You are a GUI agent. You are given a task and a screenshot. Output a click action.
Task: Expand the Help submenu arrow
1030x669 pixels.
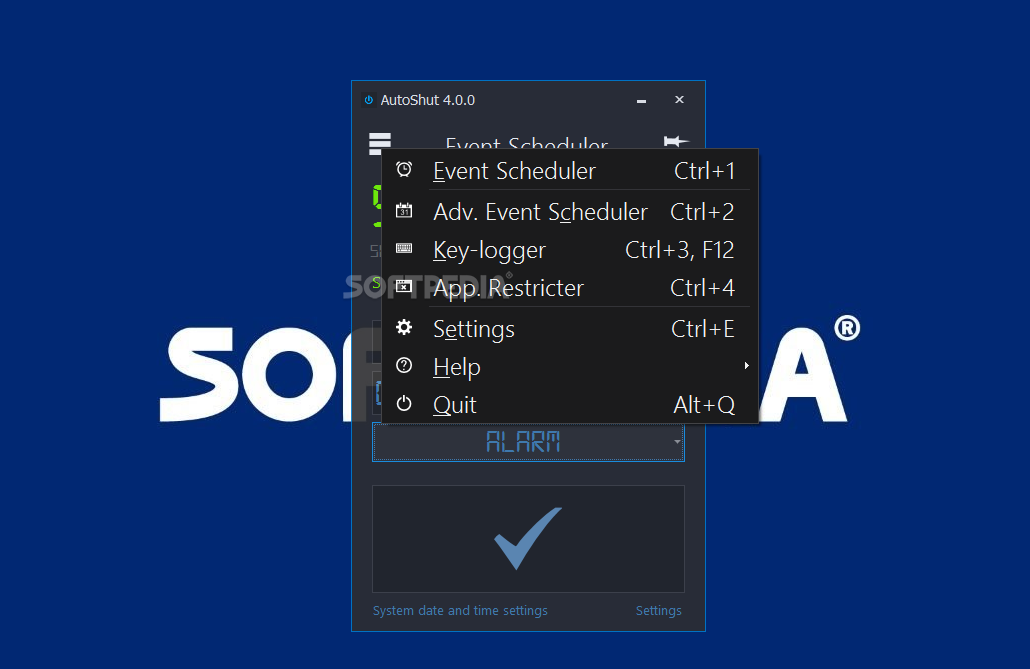point(746,365)
